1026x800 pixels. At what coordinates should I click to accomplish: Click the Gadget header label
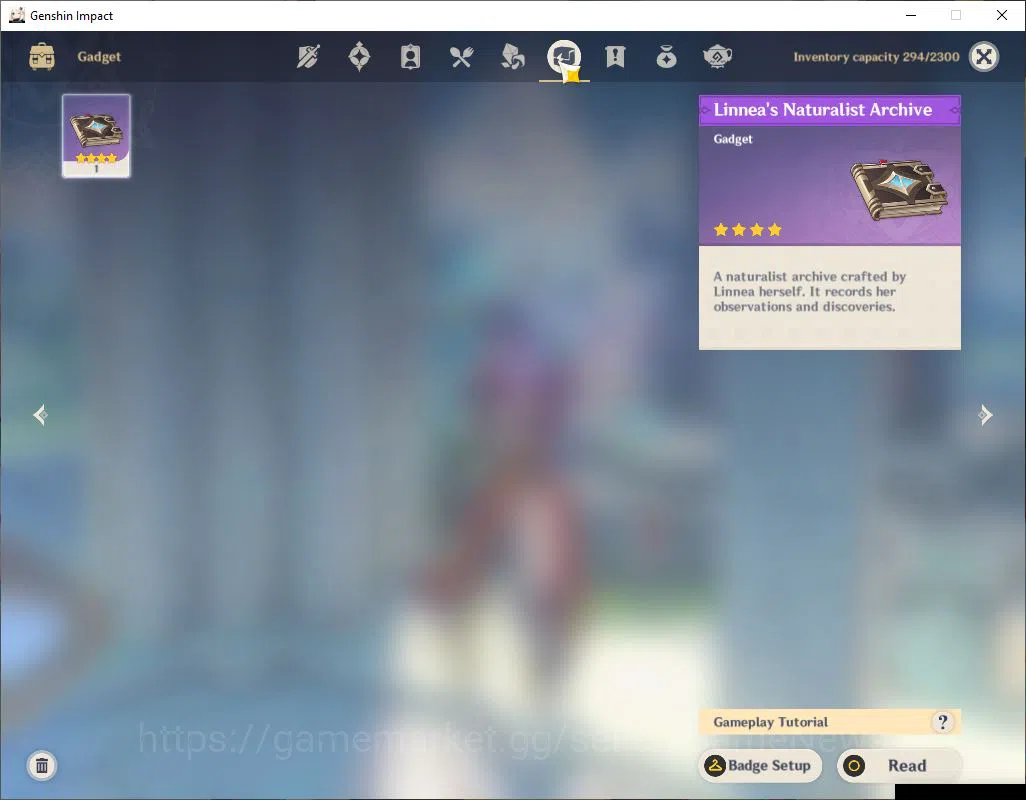pos(99,57)
